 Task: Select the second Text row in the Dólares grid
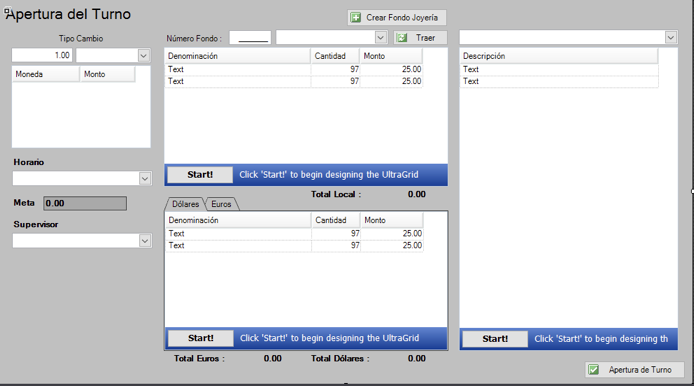[294, 246]
